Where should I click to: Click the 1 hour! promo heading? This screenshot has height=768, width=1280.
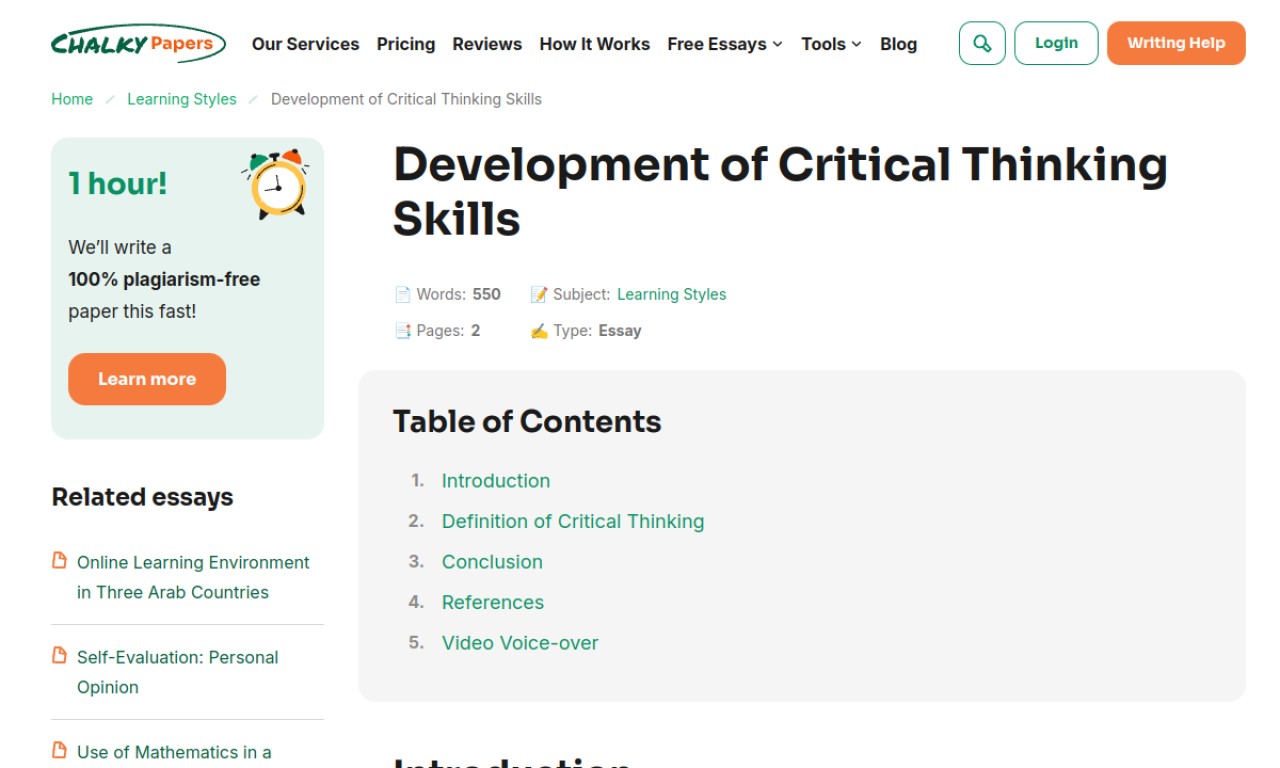[x=118, y=183]
